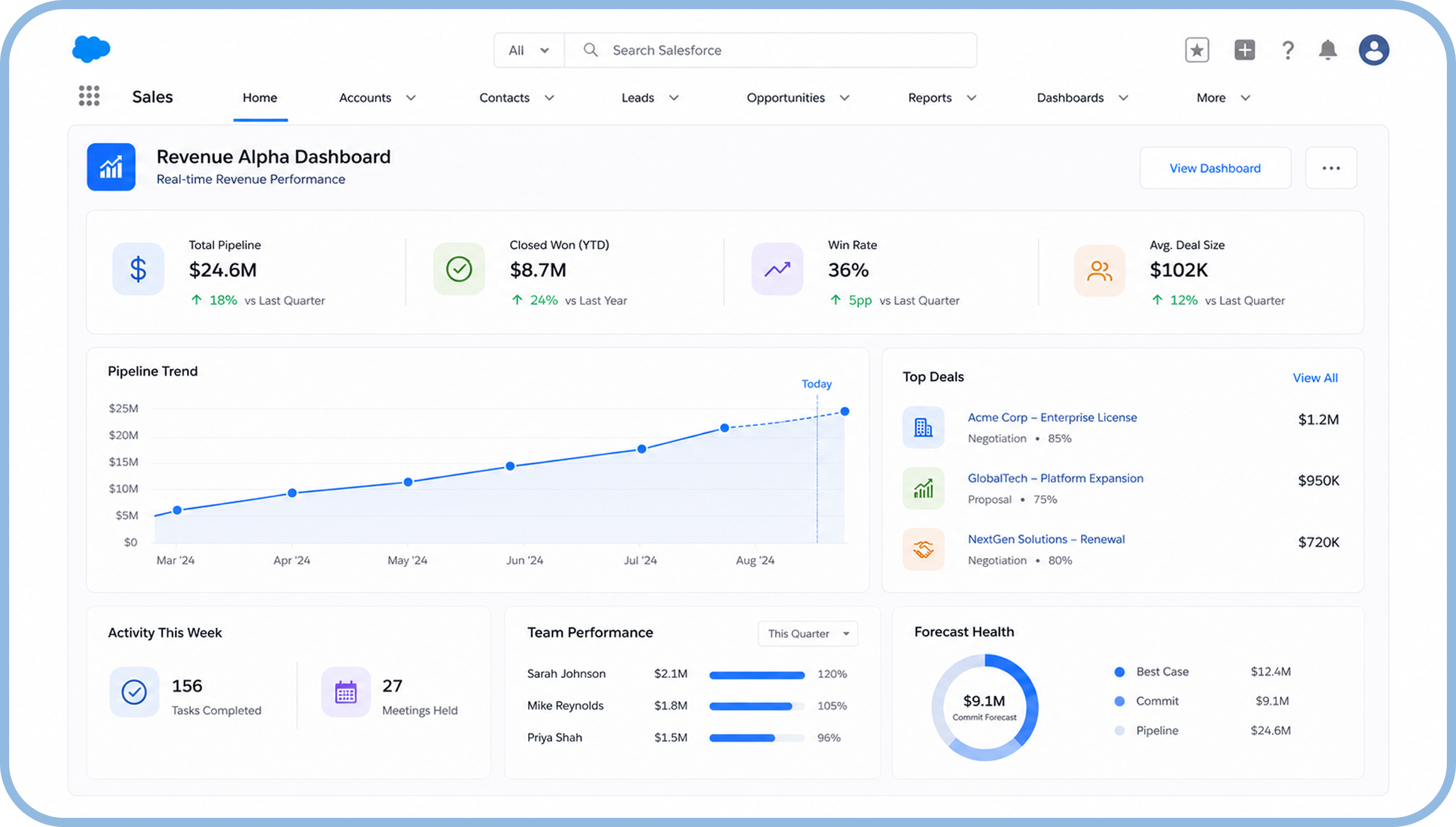Viewport: 1456px width, 827px height.
Task: Expand the Dashboards tab chevron
Action: point(1123,98)
